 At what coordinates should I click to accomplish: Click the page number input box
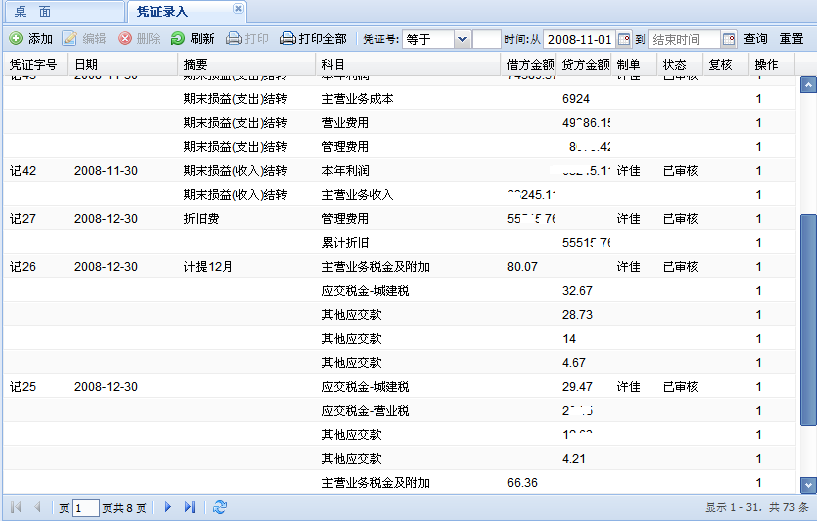pos(86,507)
